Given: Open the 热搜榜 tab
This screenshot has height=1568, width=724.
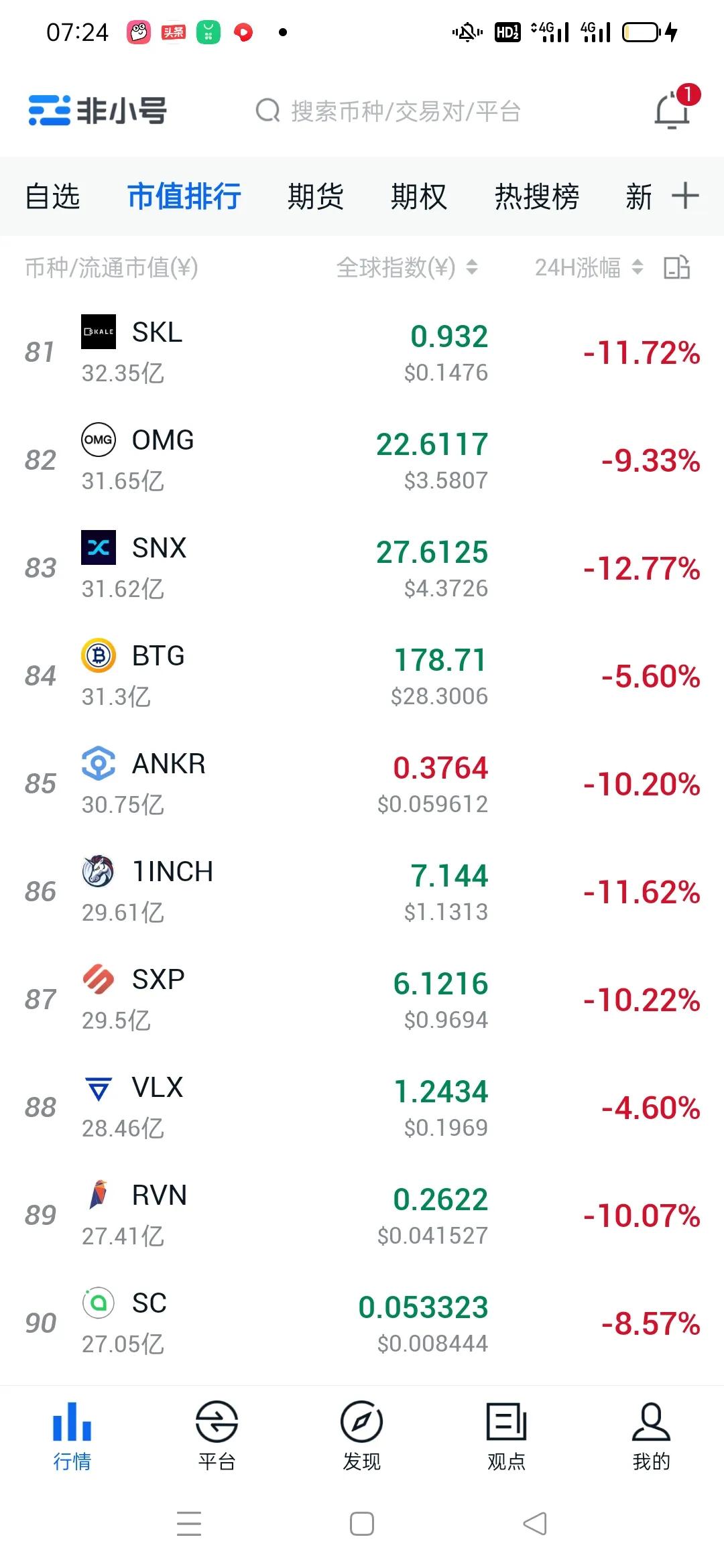Looking at the screenshot, I should [x=536, y=196].
